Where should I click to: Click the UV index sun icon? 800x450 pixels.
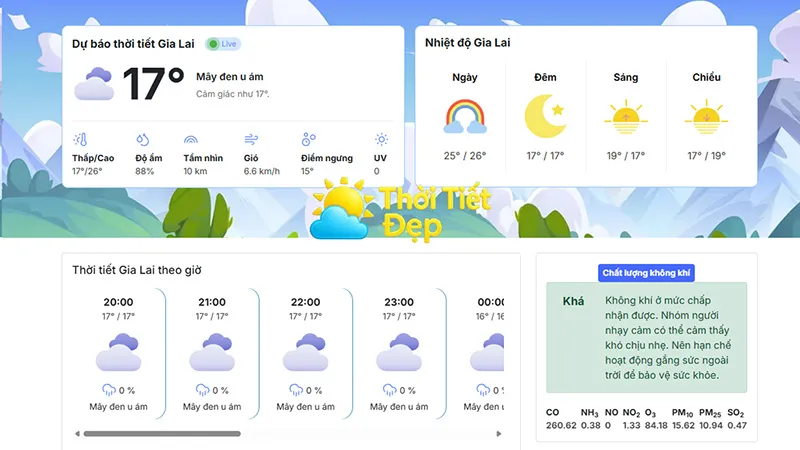pos(381,140)
